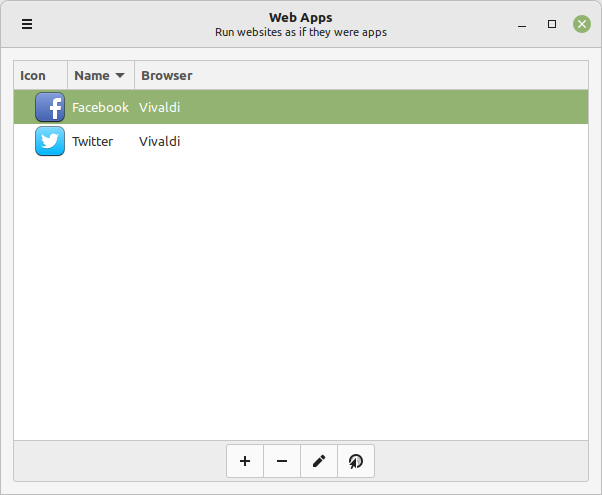This screenshot has width=602, height=495.
Task: Click Vivaldi in the Facebook row
Action: tap(159, 107)
